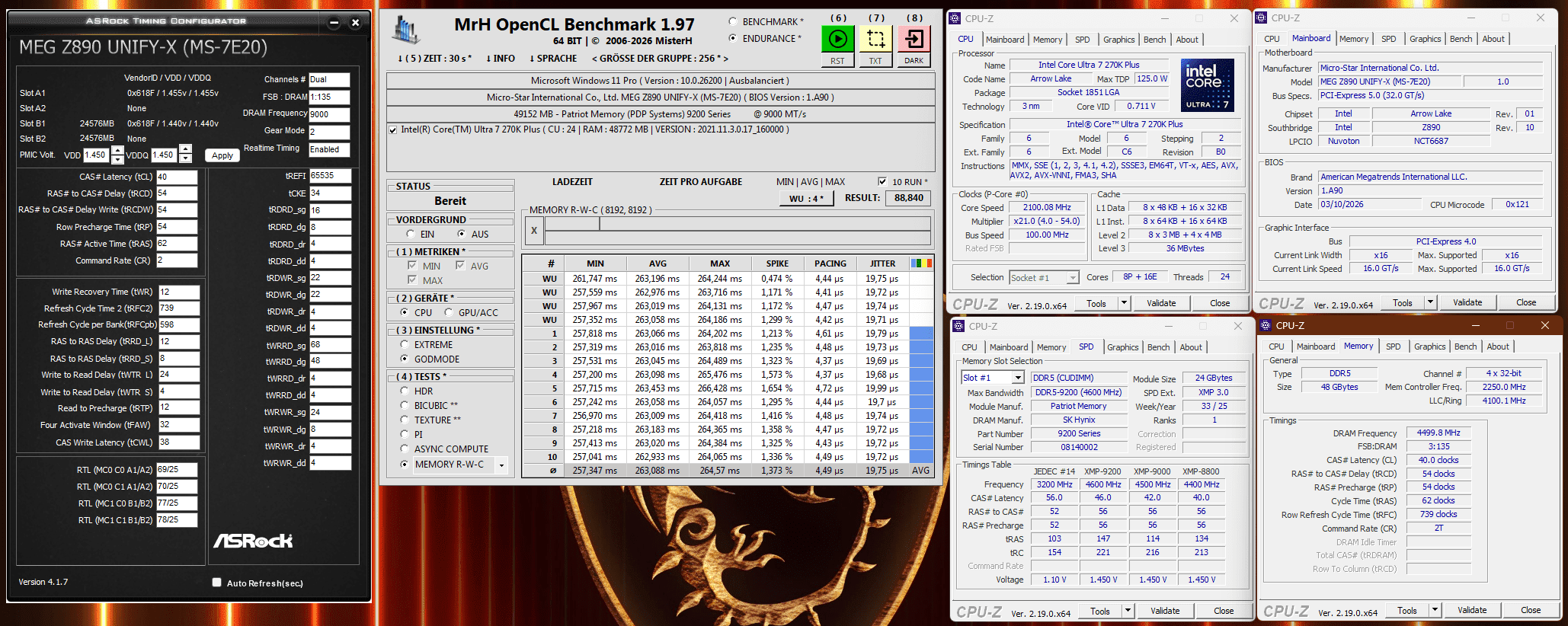Click the RESULT value 88,840

click(908, 198)
